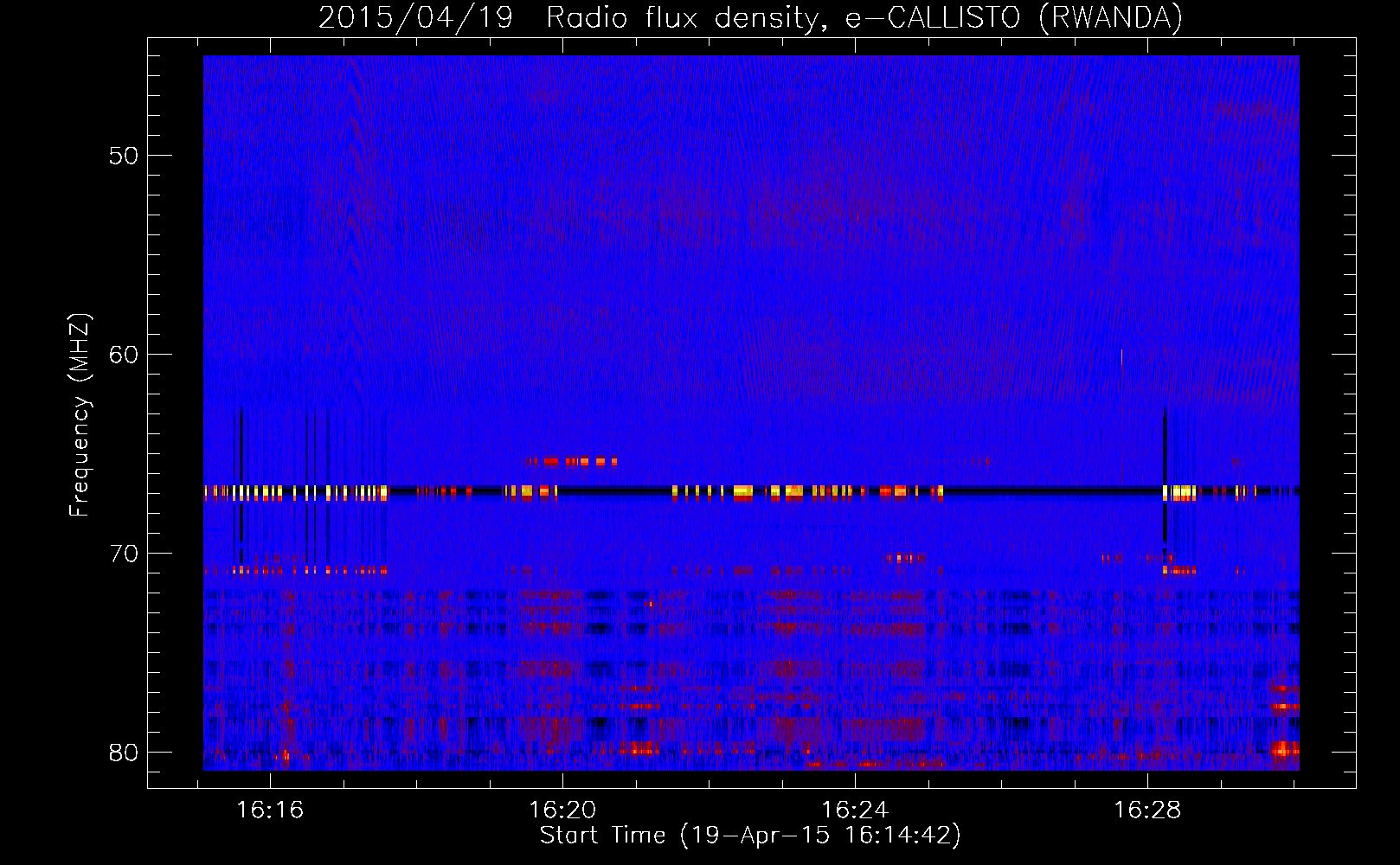Click the 16:28 time tick label
Viewport: 1400px width, 865px height.
click(1147, 811)
